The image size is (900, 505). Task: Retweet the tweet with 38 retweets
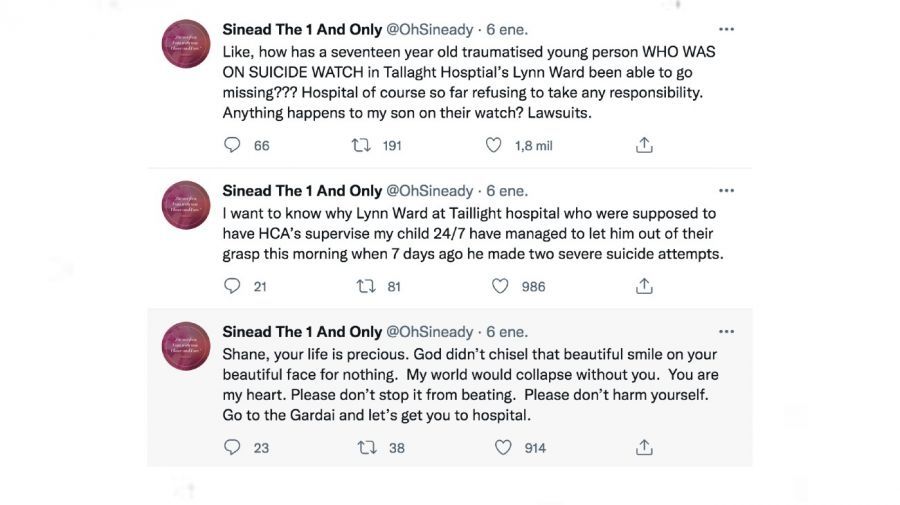coord(366,447)
